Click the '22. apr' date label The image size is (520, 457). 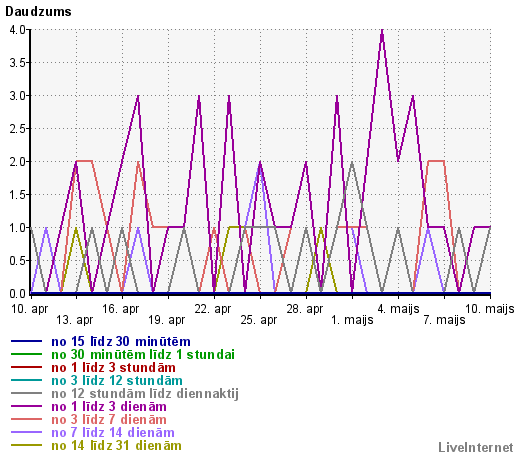pyautogui.click(x=213, y=309)
